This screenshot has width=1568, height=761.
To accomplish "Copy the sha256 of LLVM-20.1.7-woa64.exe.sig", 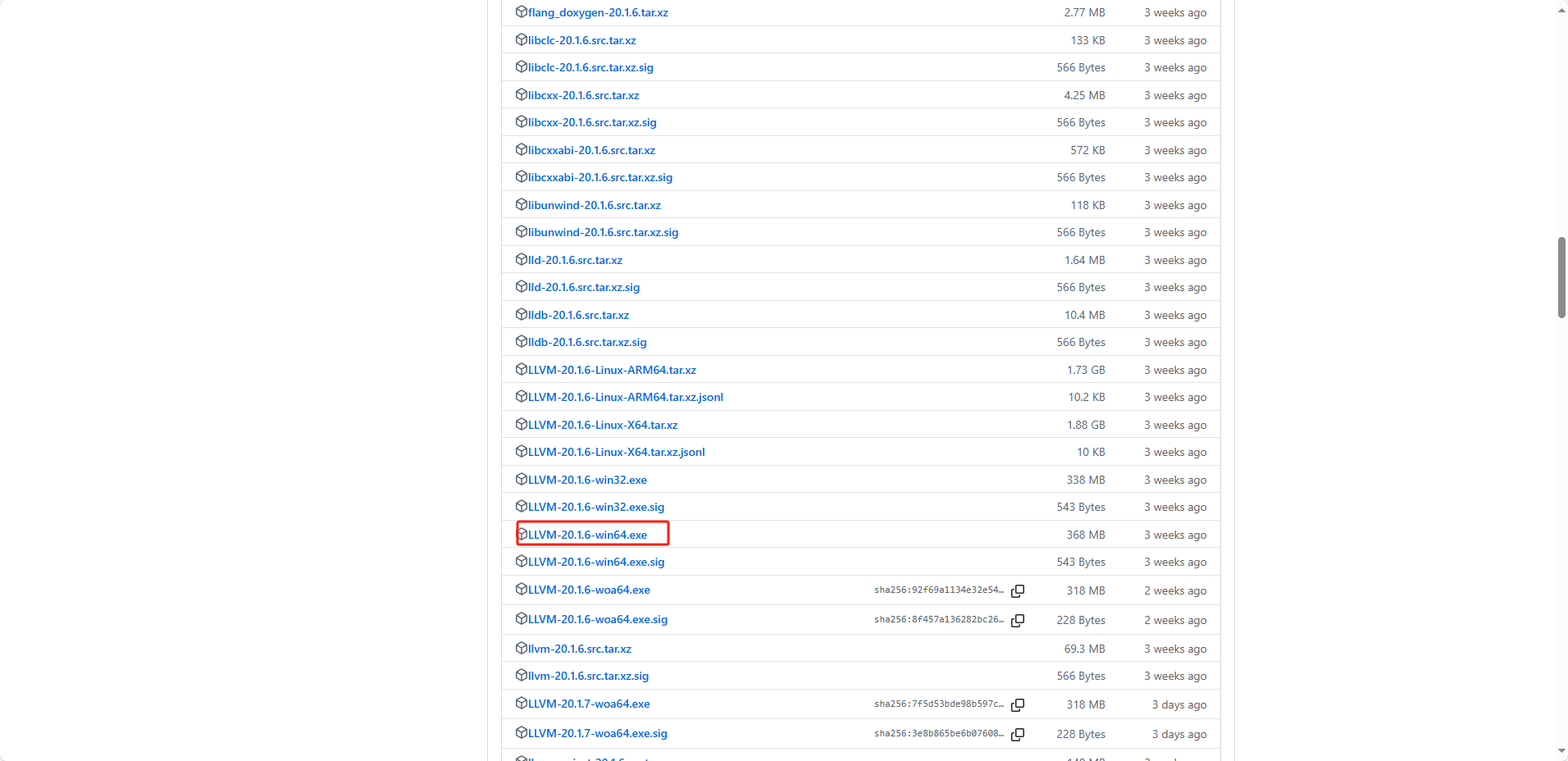I will click(x=1018, y=734).
